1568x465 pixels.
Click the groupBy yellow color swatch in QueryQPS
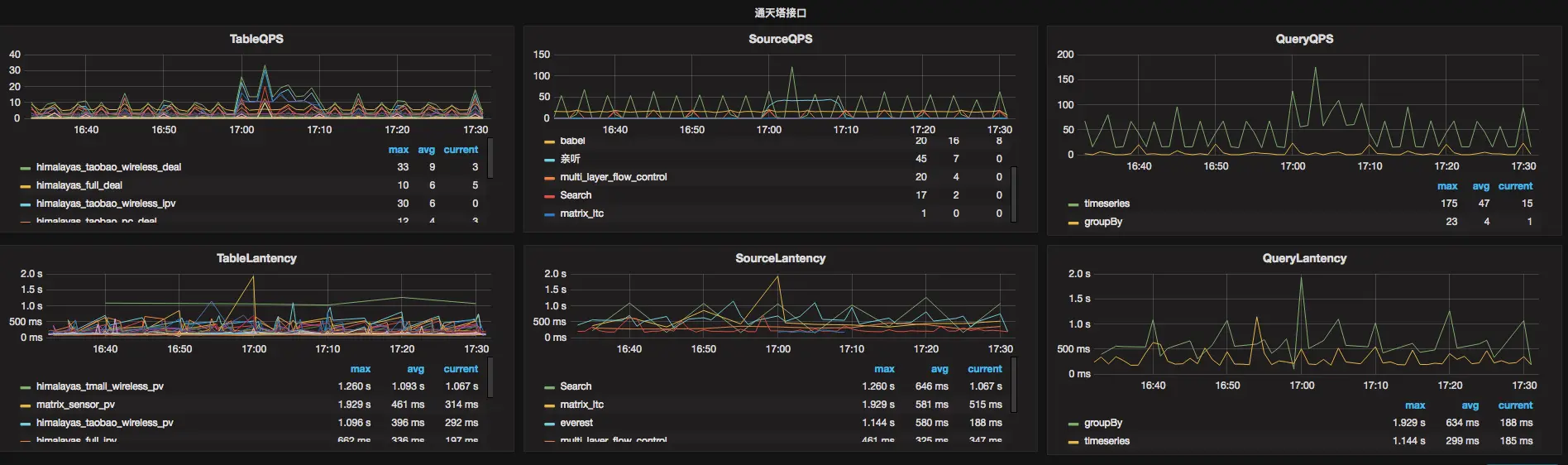click(x=1073, y=223)
